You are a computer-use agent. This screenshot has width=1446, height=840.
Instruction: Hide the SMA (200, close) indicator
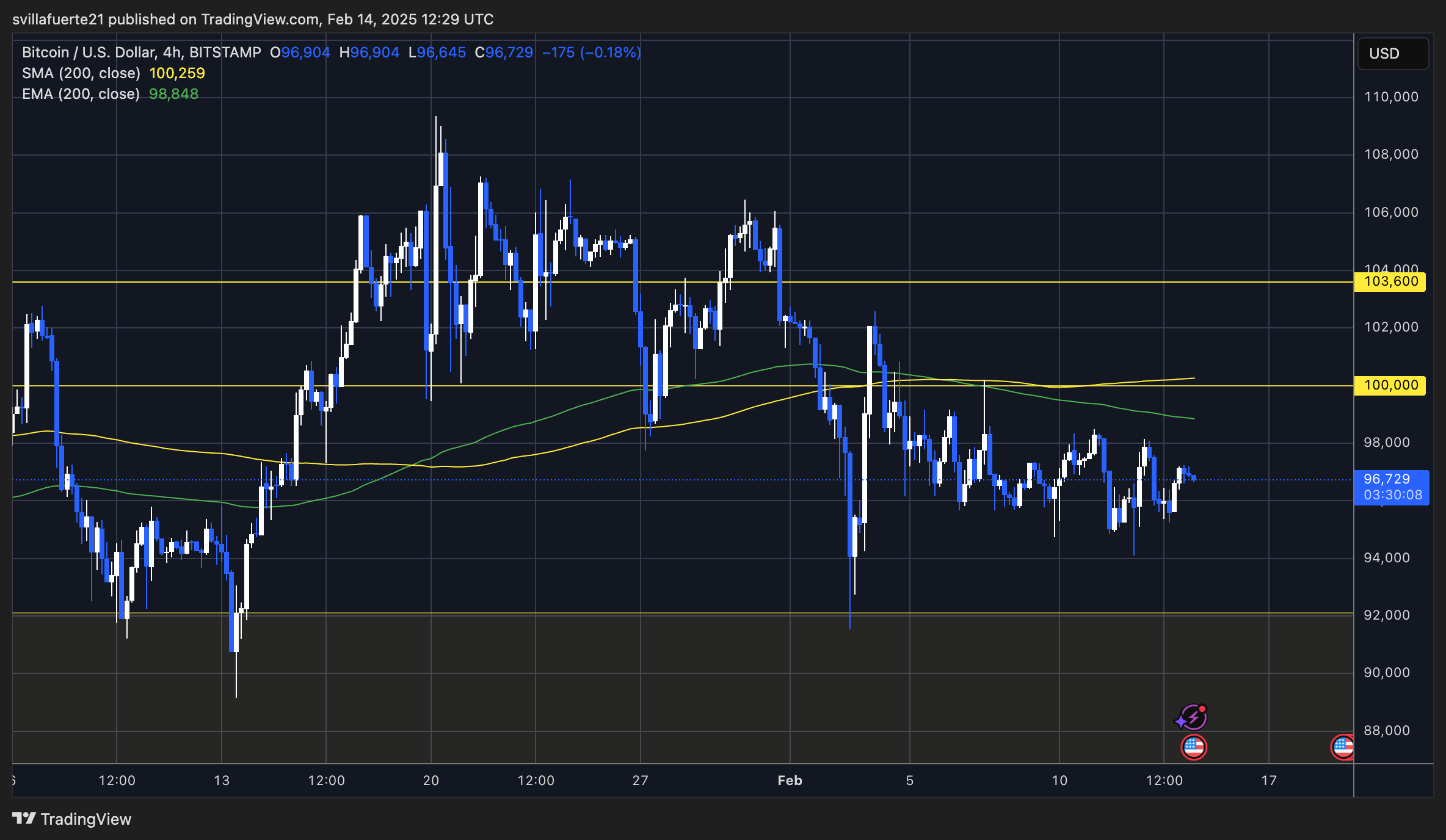(x=82, y=73)
